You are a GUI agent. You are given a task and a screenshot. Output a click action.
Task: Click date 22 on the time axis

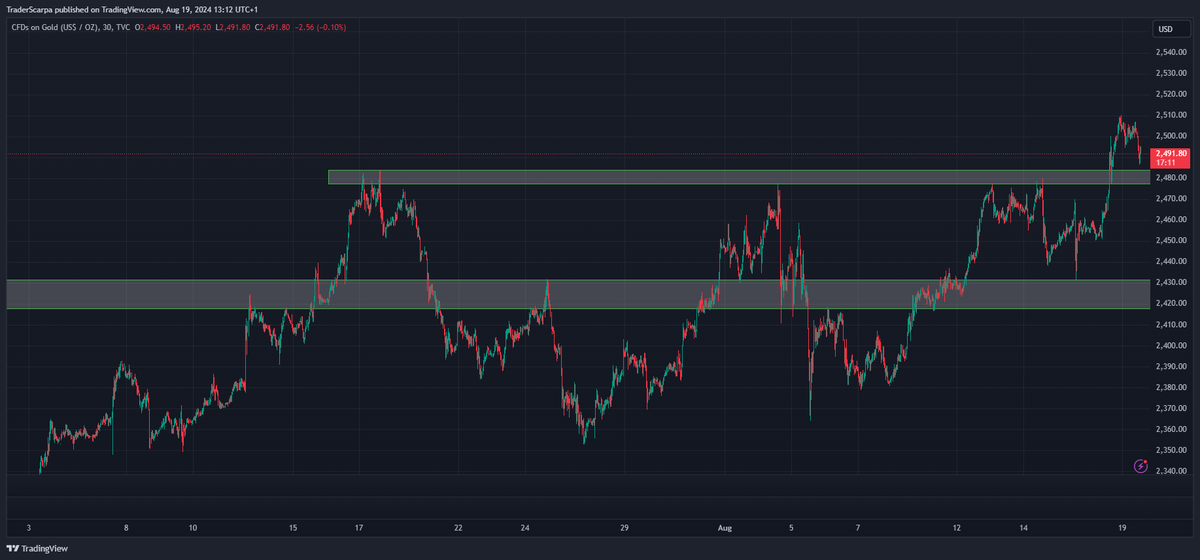point(457,526)
